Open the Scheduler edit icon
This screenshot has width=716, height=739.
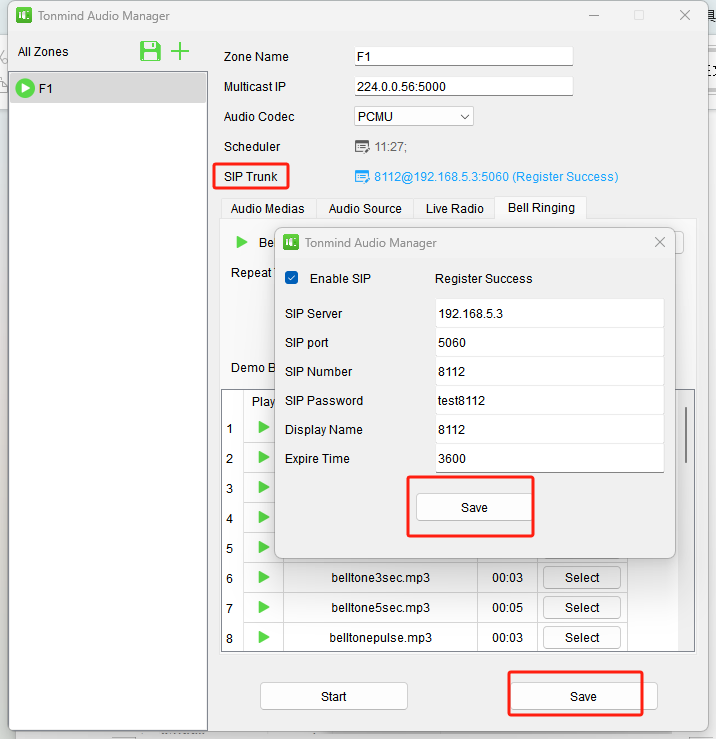(x=362, y=147)
